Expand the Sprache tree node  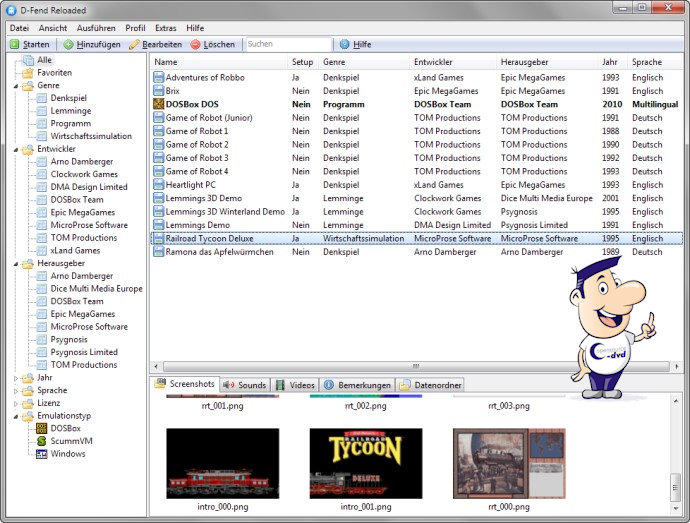click(x=15, y=391)
